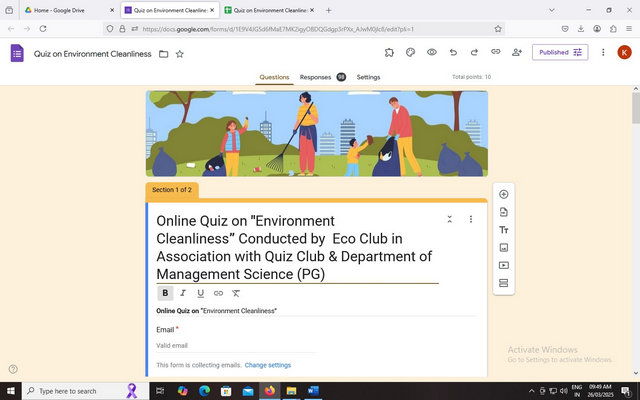Add title and description Tt icon
The image size is (640, 400).
pyautogui.click(x=503, y=230)
